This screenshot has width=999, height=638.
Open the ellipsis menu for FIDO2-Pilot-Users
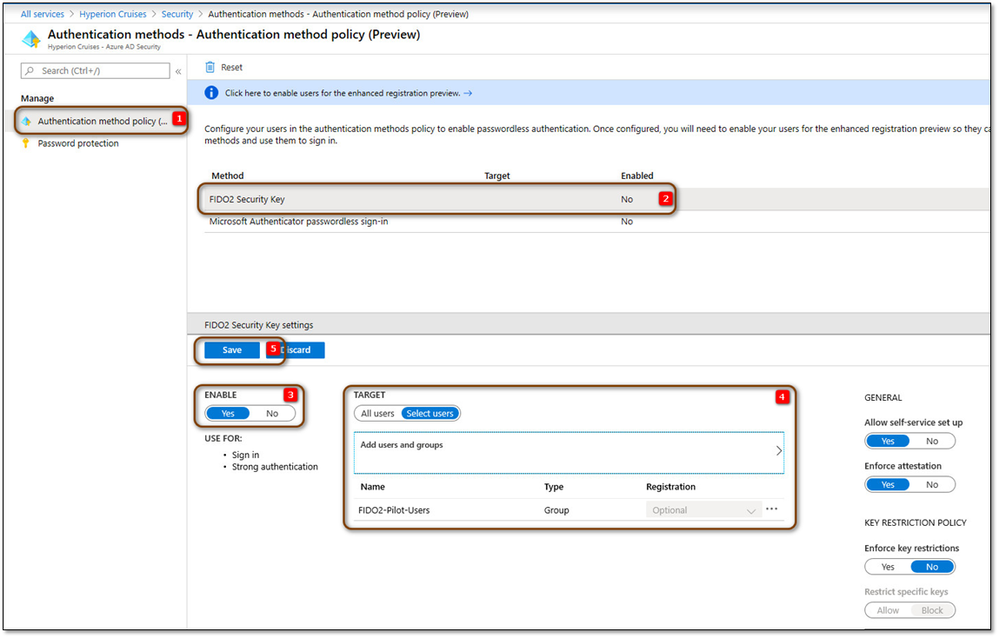(772, 509)
